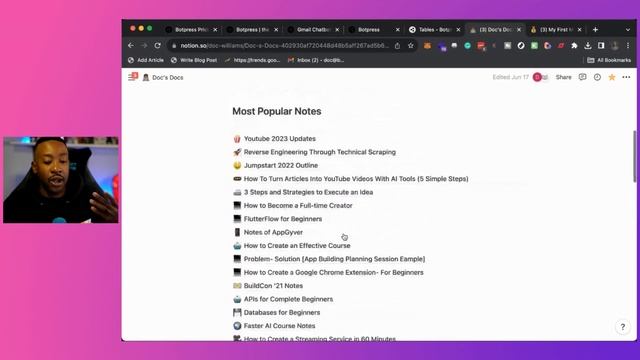
Task: Open page history clock icon
Action: (x=597, y=77)
